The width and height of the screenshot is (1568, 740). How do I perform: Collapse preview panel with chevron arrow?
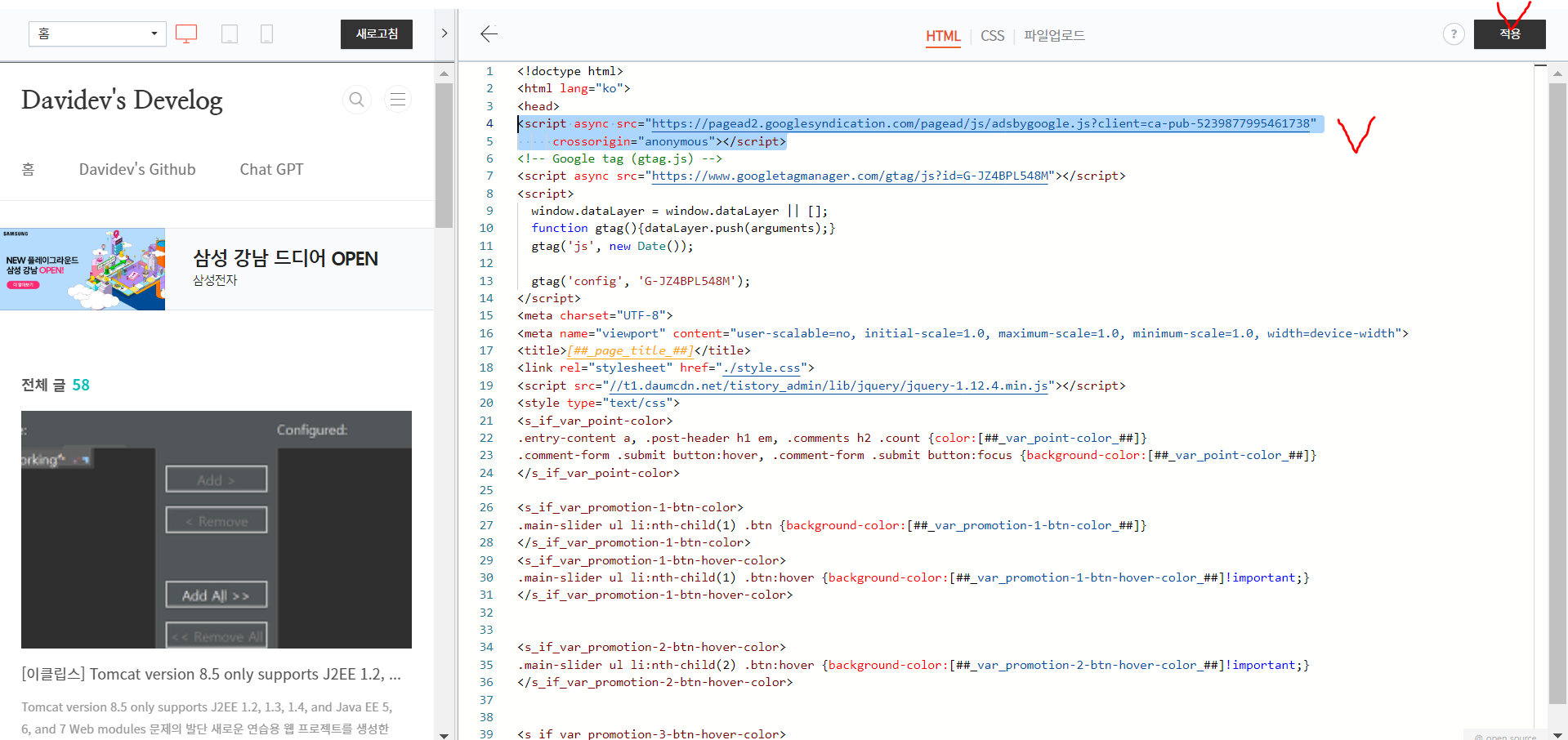pos(444,33)
